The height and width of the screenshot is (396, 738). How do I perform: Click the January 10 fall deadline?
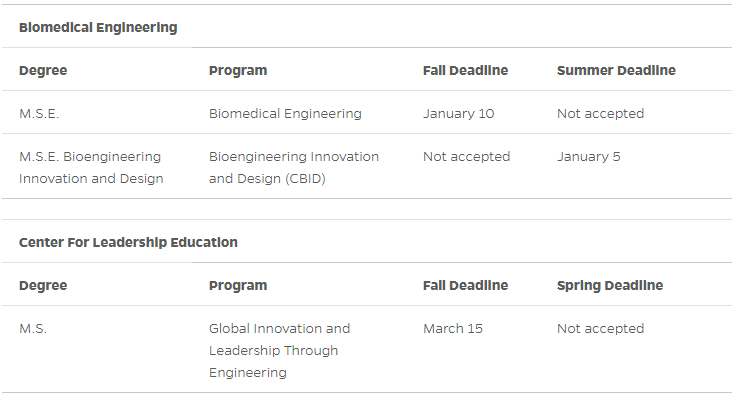coord(458,113)
